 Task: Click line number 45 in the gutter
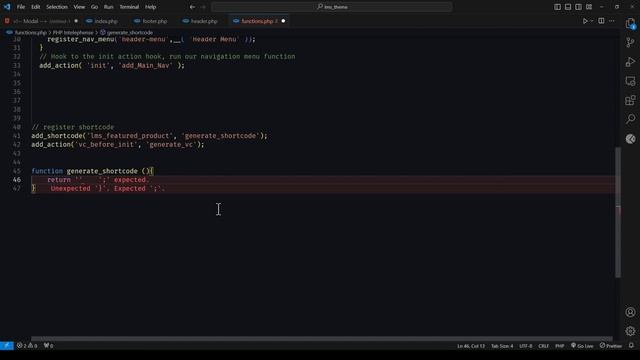(x=16, y=171)
